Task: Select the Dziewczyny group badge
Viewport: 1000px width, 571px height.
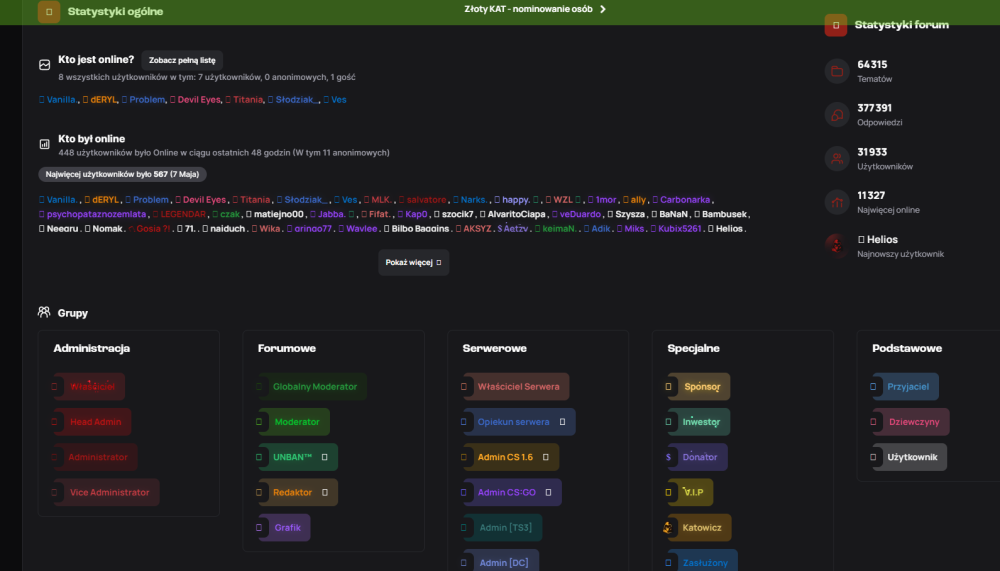Action: (911, 422)
